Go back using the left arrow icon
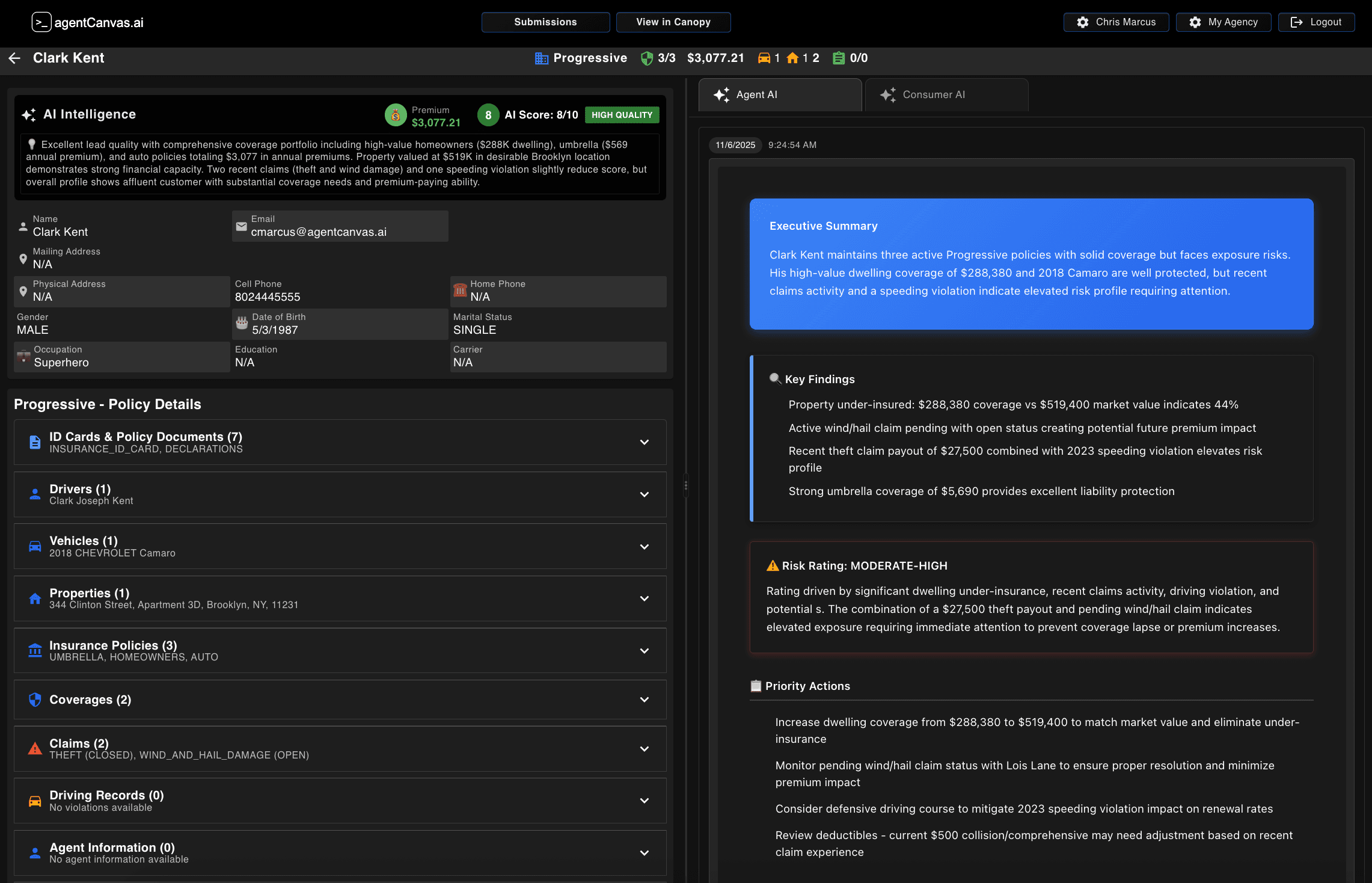This screenshot has height=883, width=1372. click(x=15, y=58)
